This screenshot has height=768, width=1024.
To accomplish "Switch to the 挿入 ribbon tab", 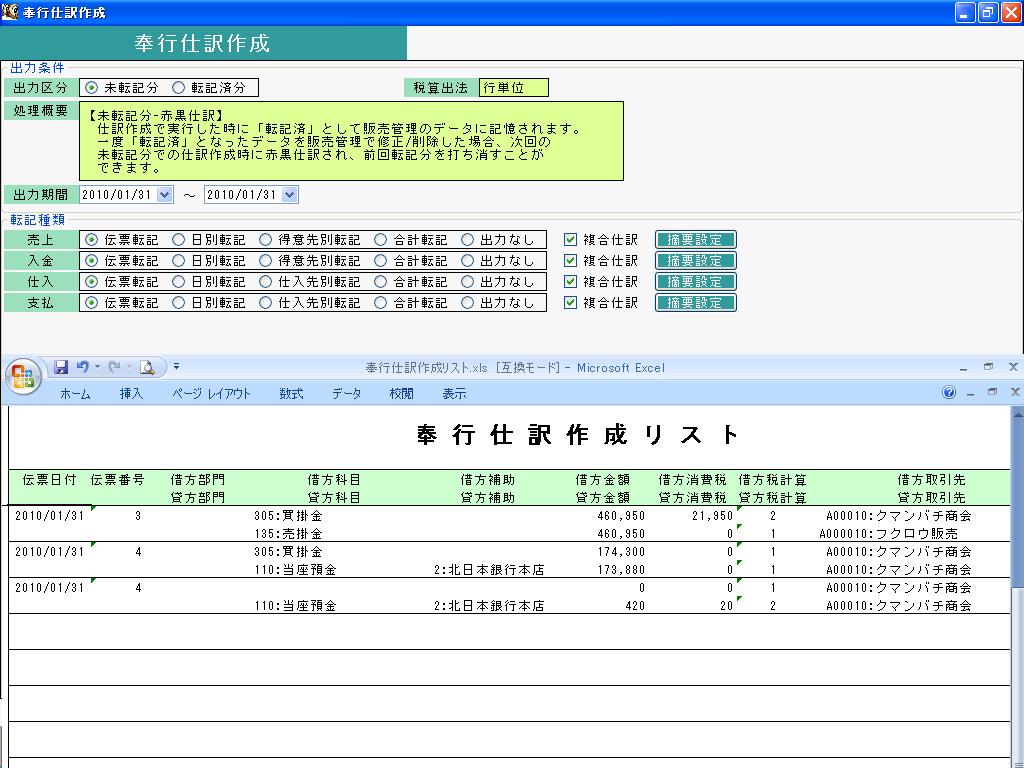I will pos(131,393).
